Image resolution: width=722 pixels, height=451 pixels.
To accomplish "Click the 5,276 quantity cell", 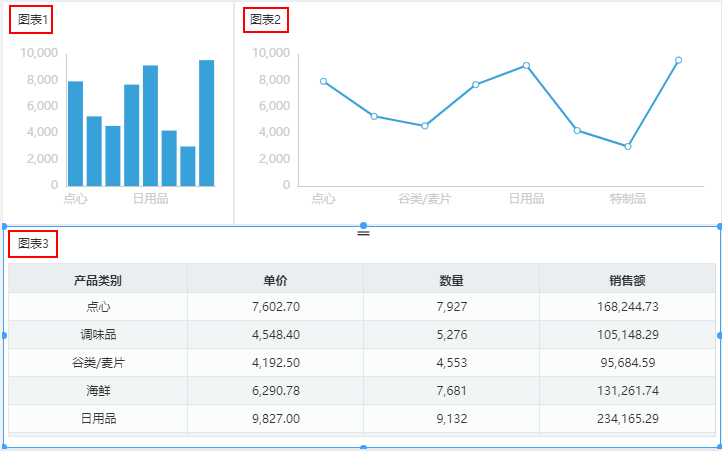I will [451, 334].
